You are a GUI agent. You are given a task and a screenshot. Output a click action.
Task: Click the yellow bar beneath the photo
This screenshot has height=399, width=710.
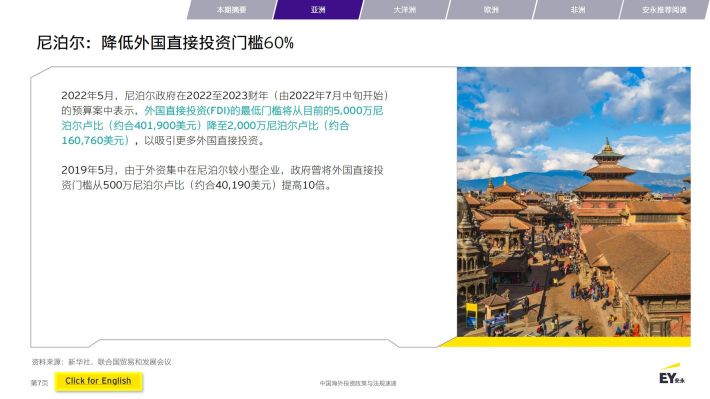566,341
